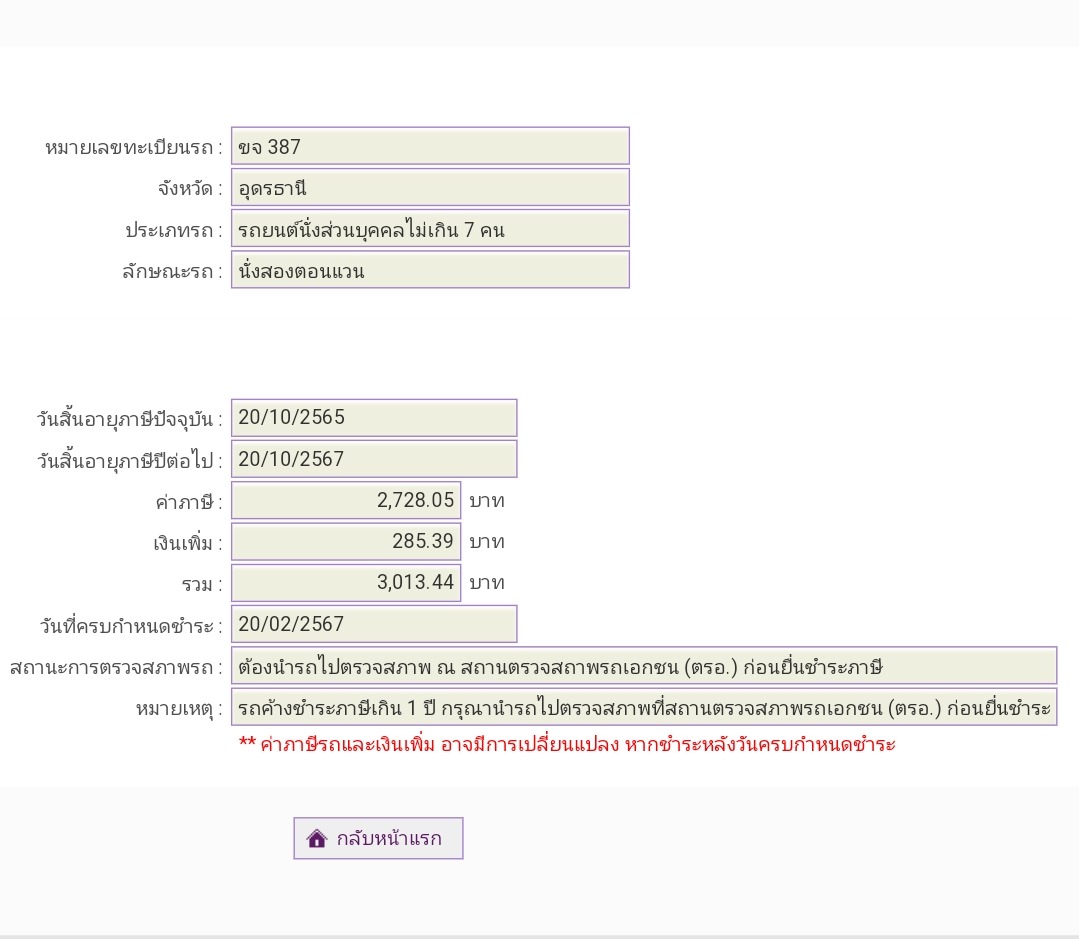Click the red tax change warning text
1079x939 pixels.
click(x=567, y=744)
